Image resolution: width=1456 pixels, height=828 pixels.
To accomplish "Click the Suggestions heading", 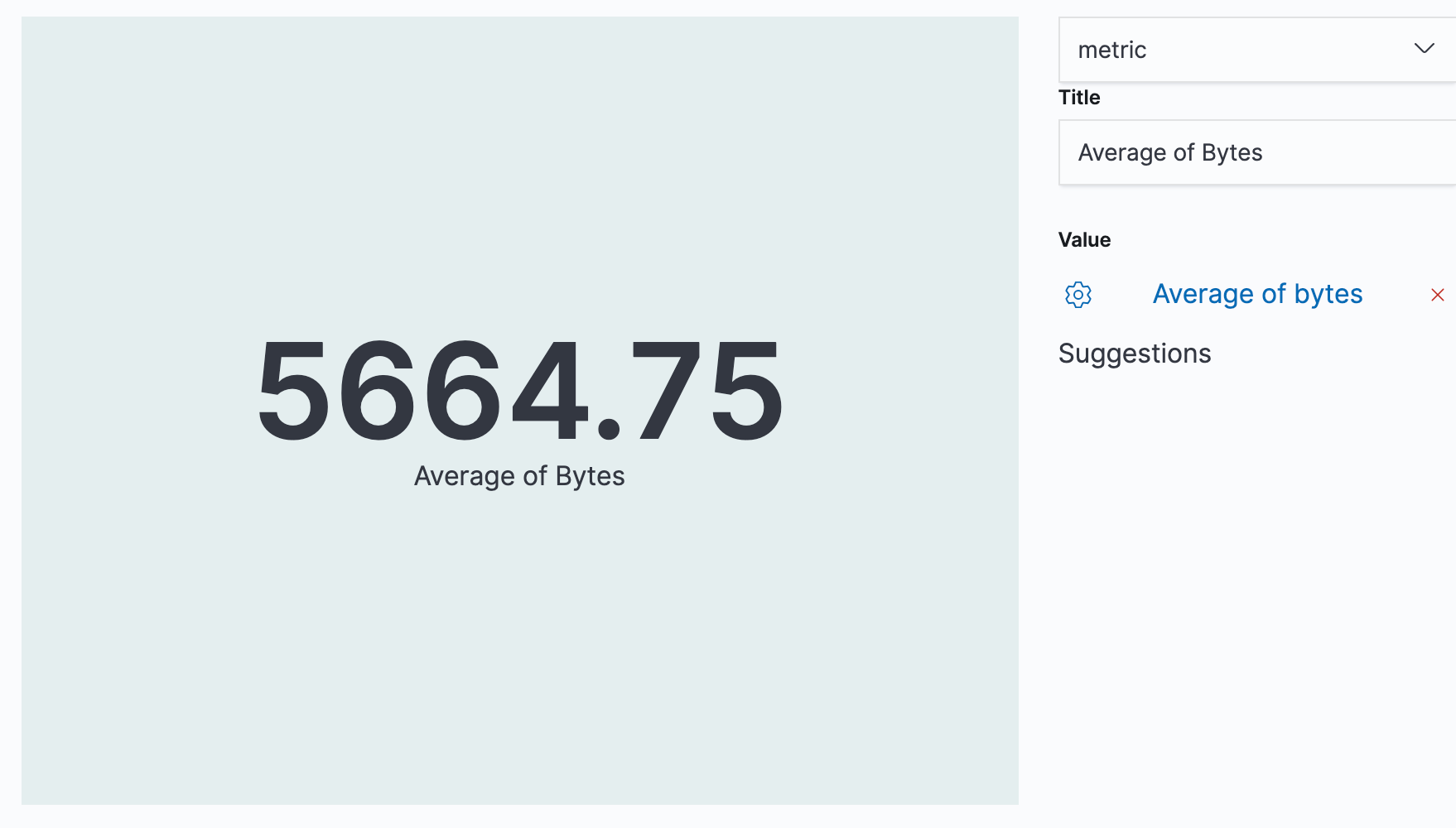I will (x=1135, y=354).
